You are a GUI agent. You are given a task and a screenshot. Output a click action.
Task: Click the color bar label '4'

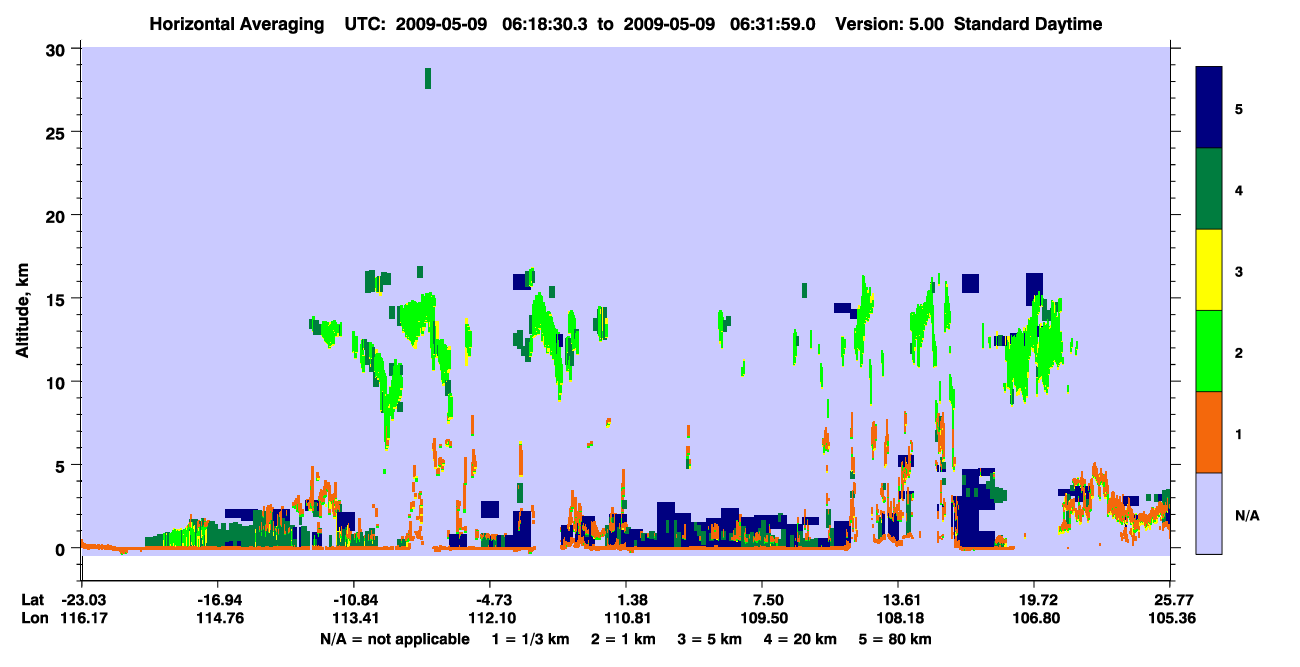[x=1239, y=189]
